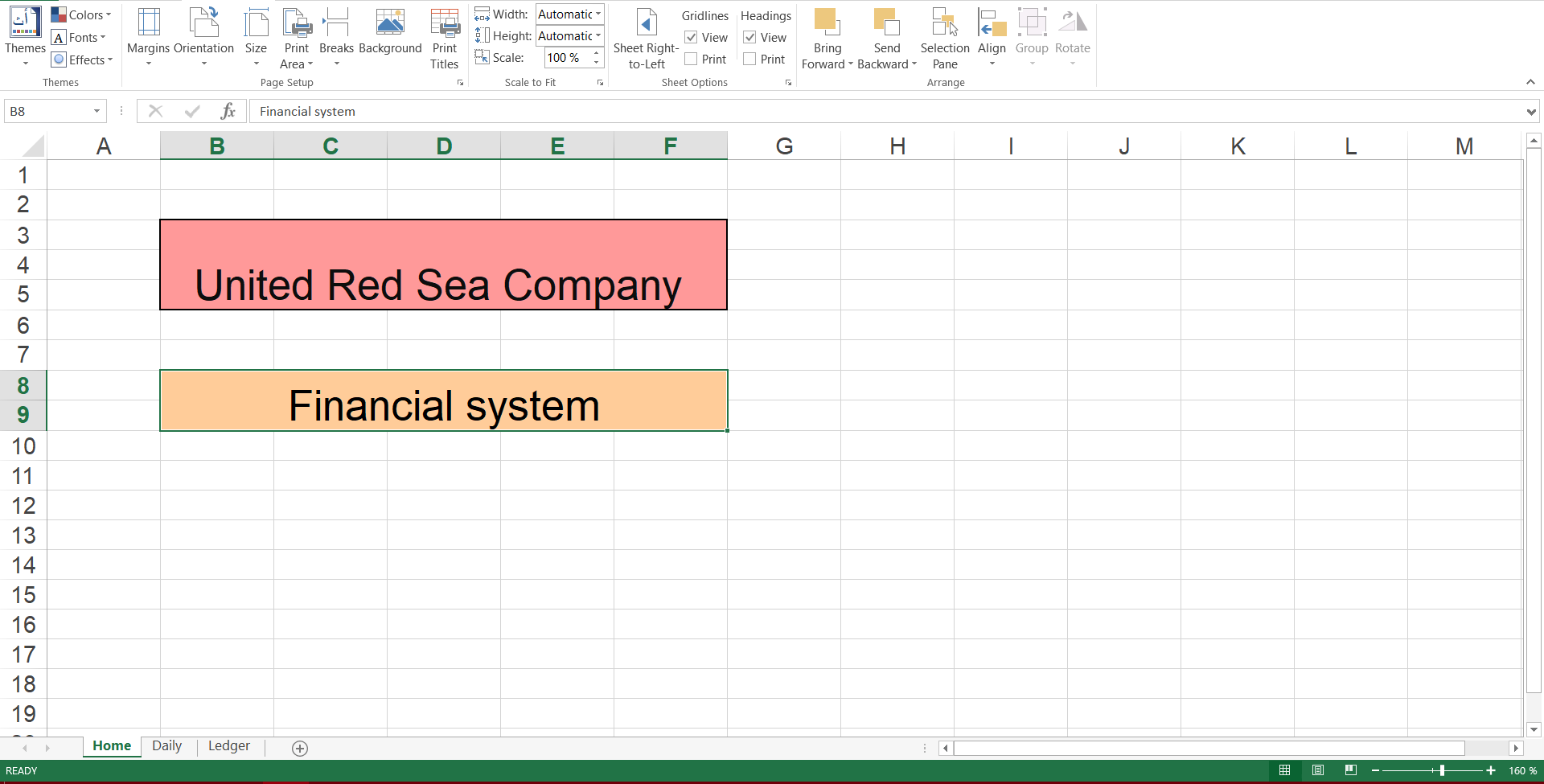Add a new worksheet

[300, 748]
